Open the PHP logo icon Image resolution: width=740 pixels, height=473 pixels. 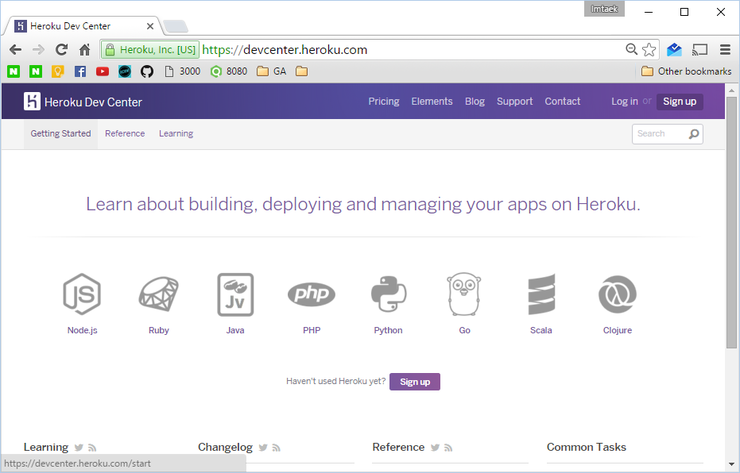click(311, 294)
